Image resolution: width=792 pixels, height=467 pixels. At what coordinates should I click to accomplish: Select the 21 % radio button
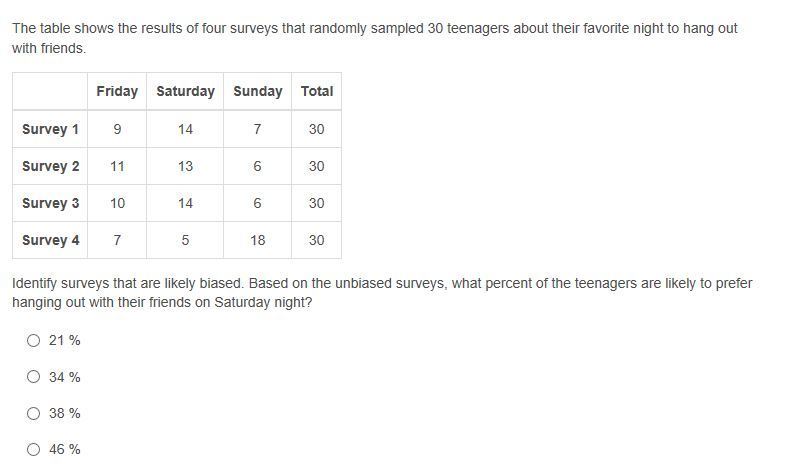pyautogui.click(x=34, y=340)
